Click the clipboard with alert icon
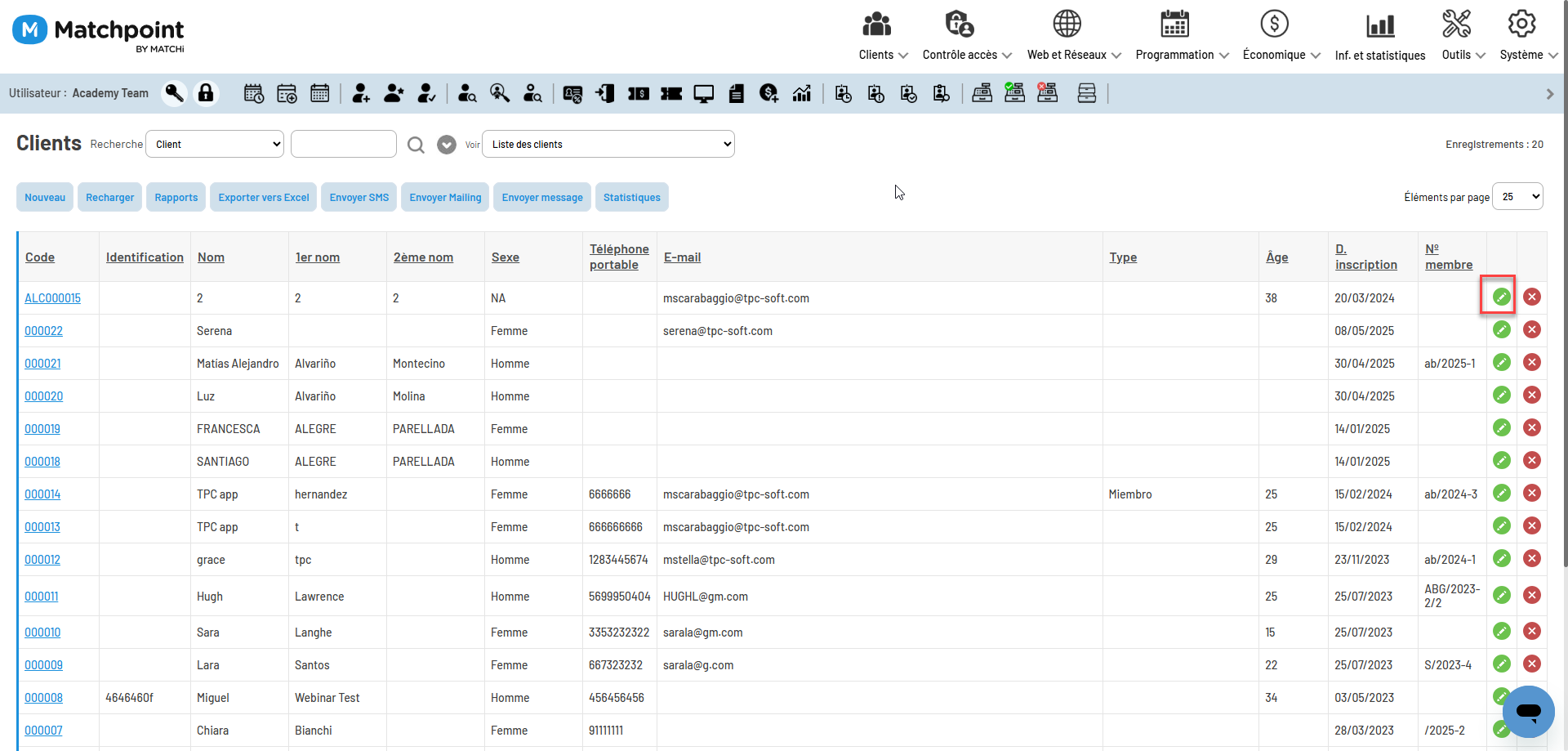 [876, 94]
